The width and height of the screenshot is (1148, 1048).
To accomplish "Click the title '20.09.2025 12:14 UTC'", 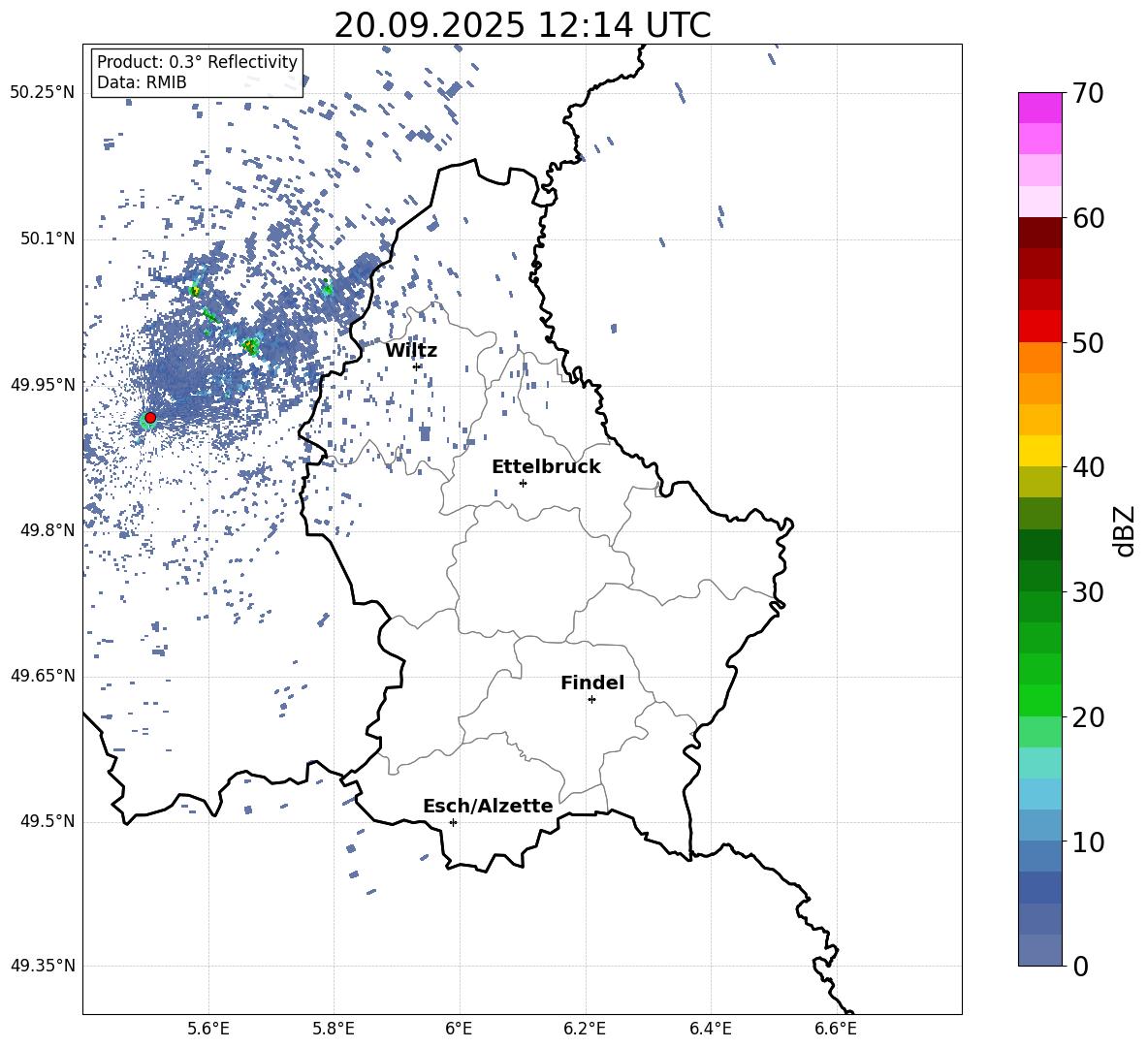I will [522, 25].
